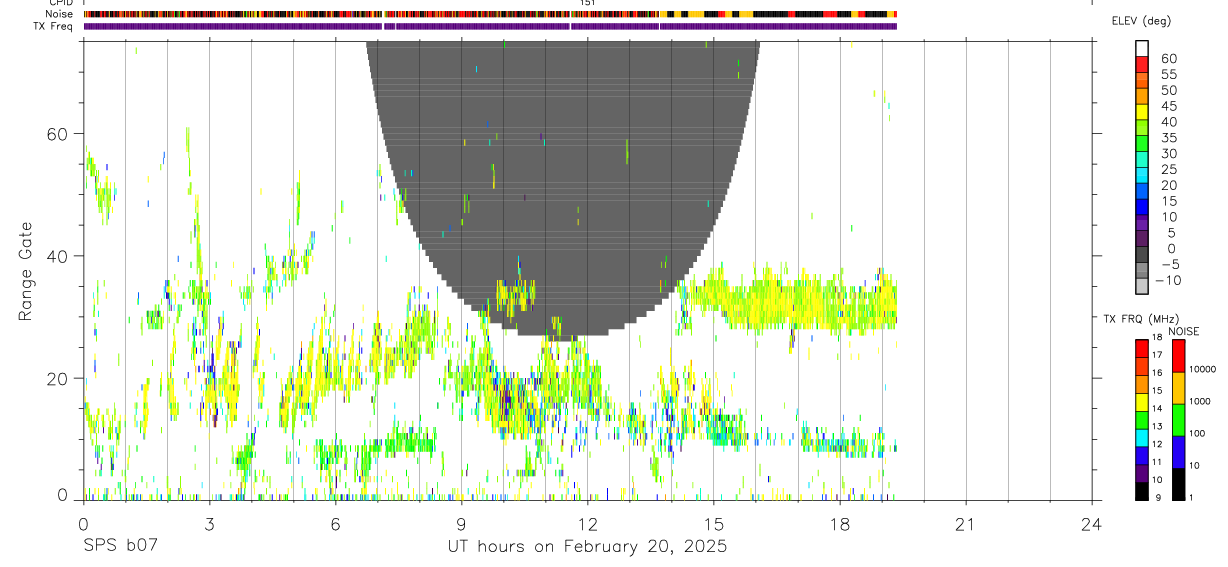Click the purple TX Freq strip above the plot
The height and width of the screenshot is (567, 1228).
point(490,27)
